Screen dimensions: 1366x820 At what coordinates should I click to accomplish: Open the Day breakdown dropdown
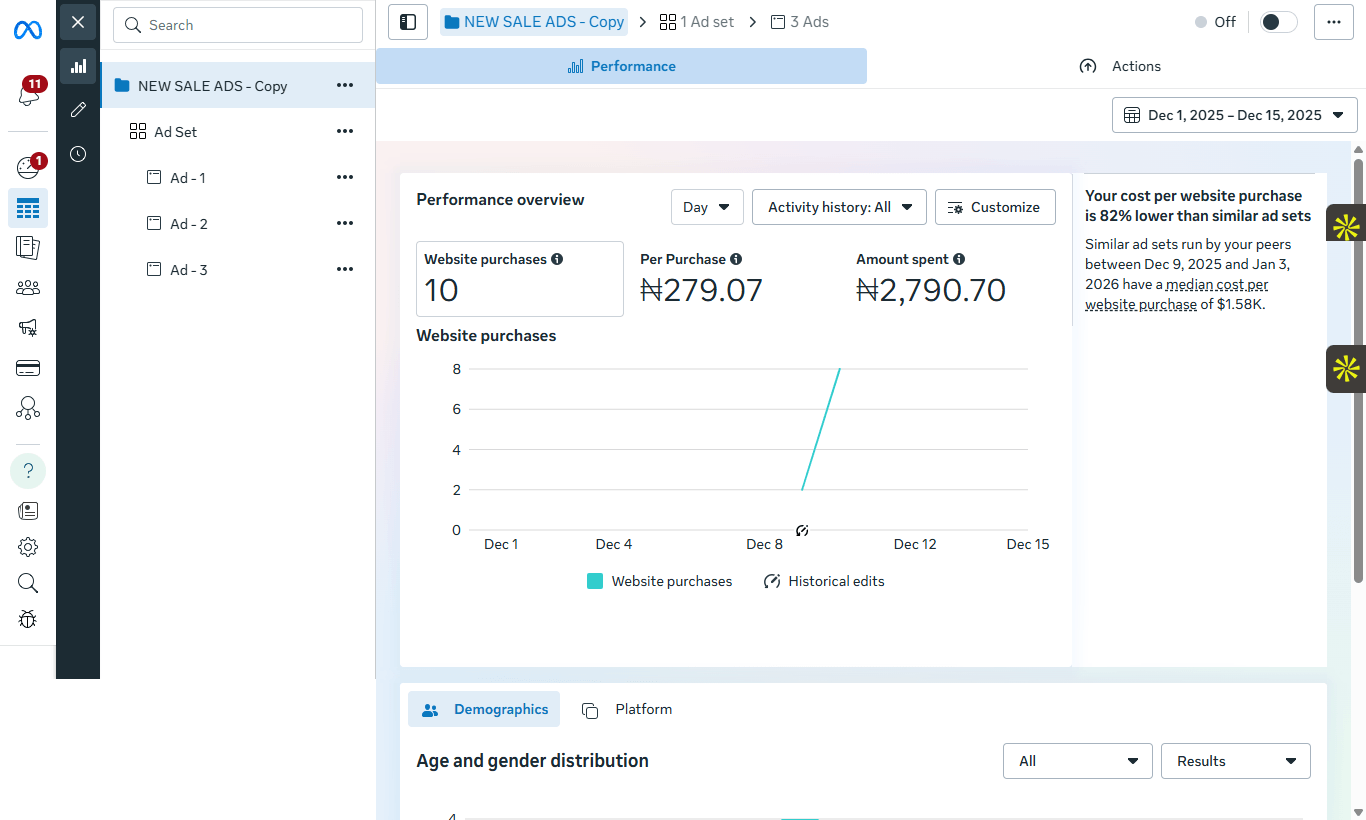pos(707,207)
